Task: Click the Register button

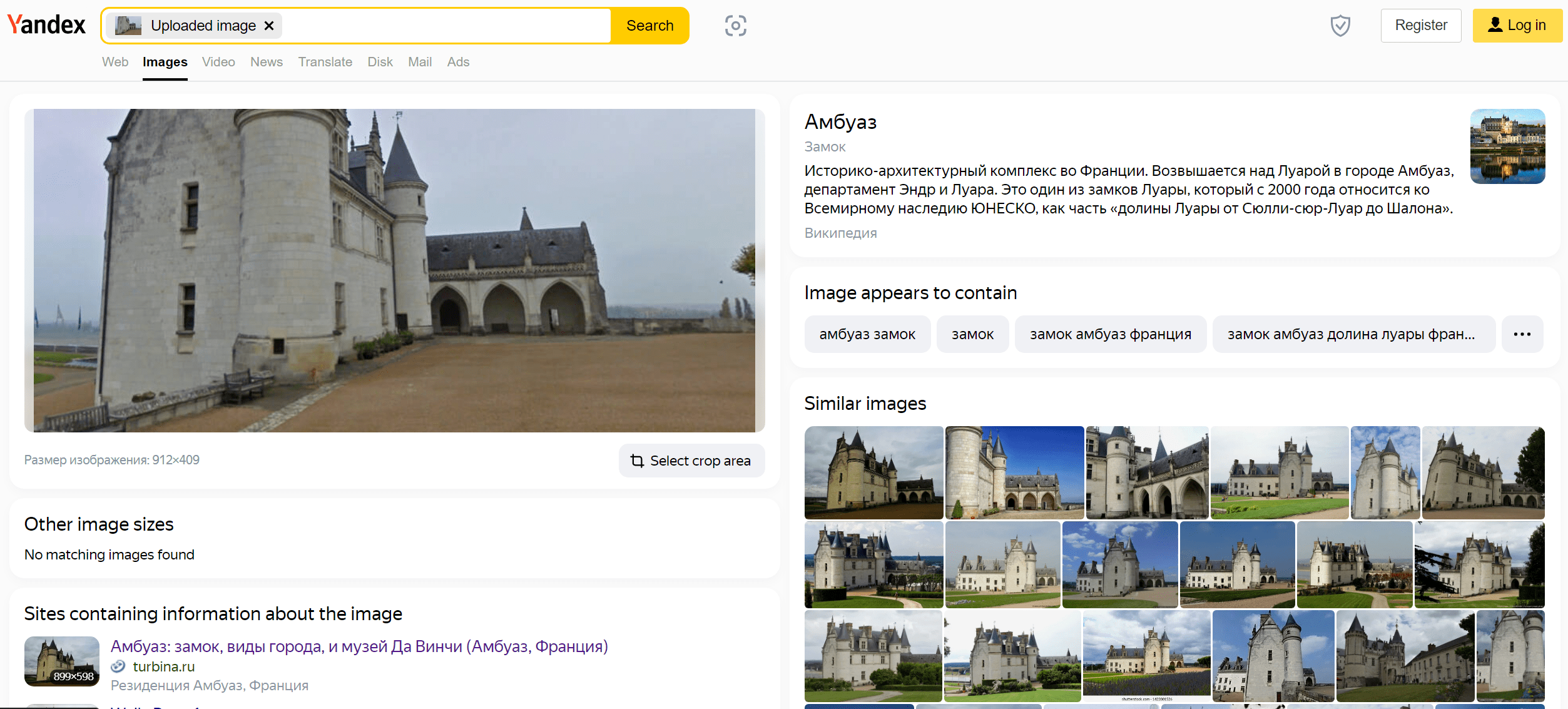Action: (x=1421, y=26)
